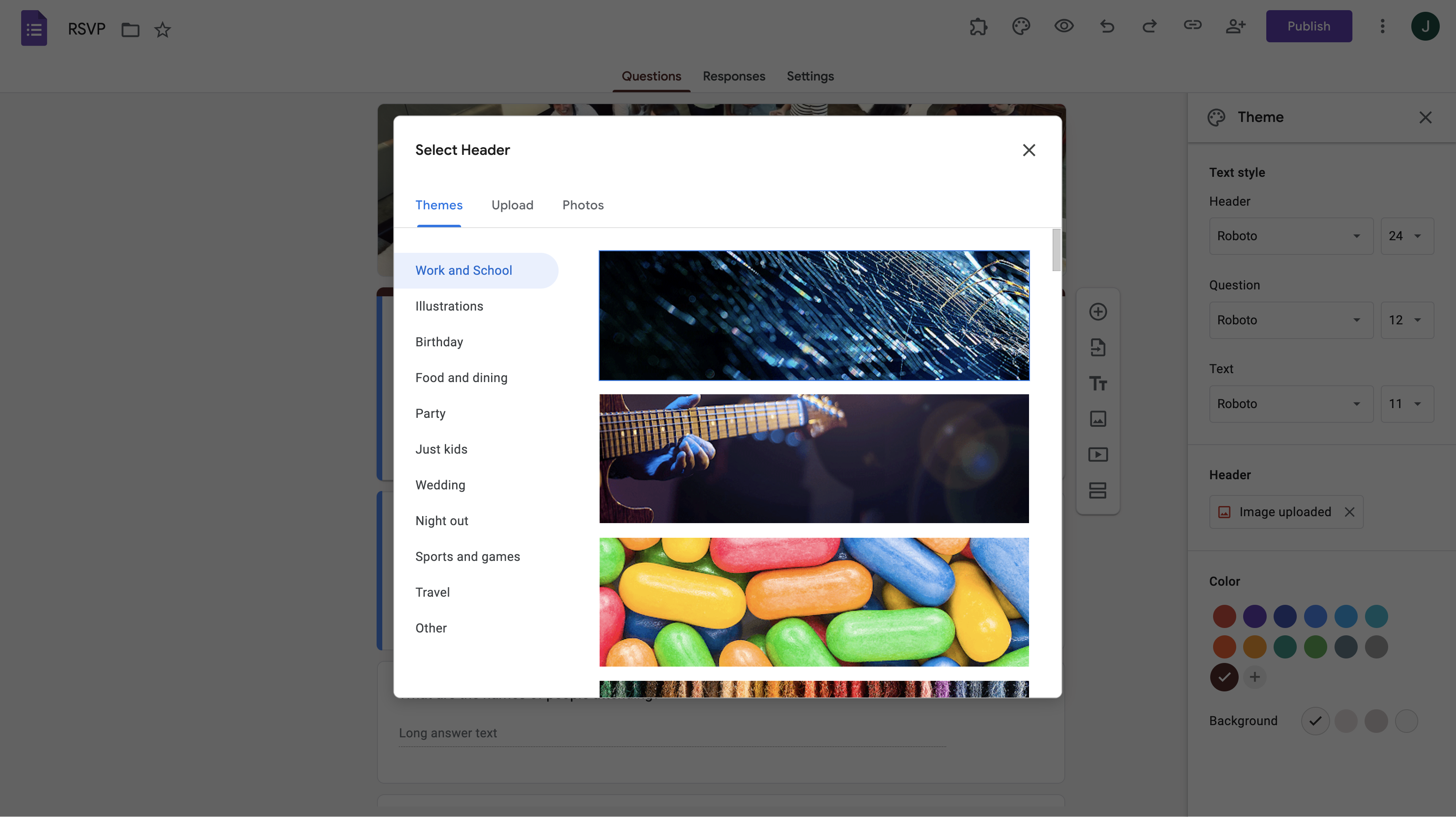The image size is (1456, 817).
Task: Close the Select Header dialog
Action: [1029, 150]
